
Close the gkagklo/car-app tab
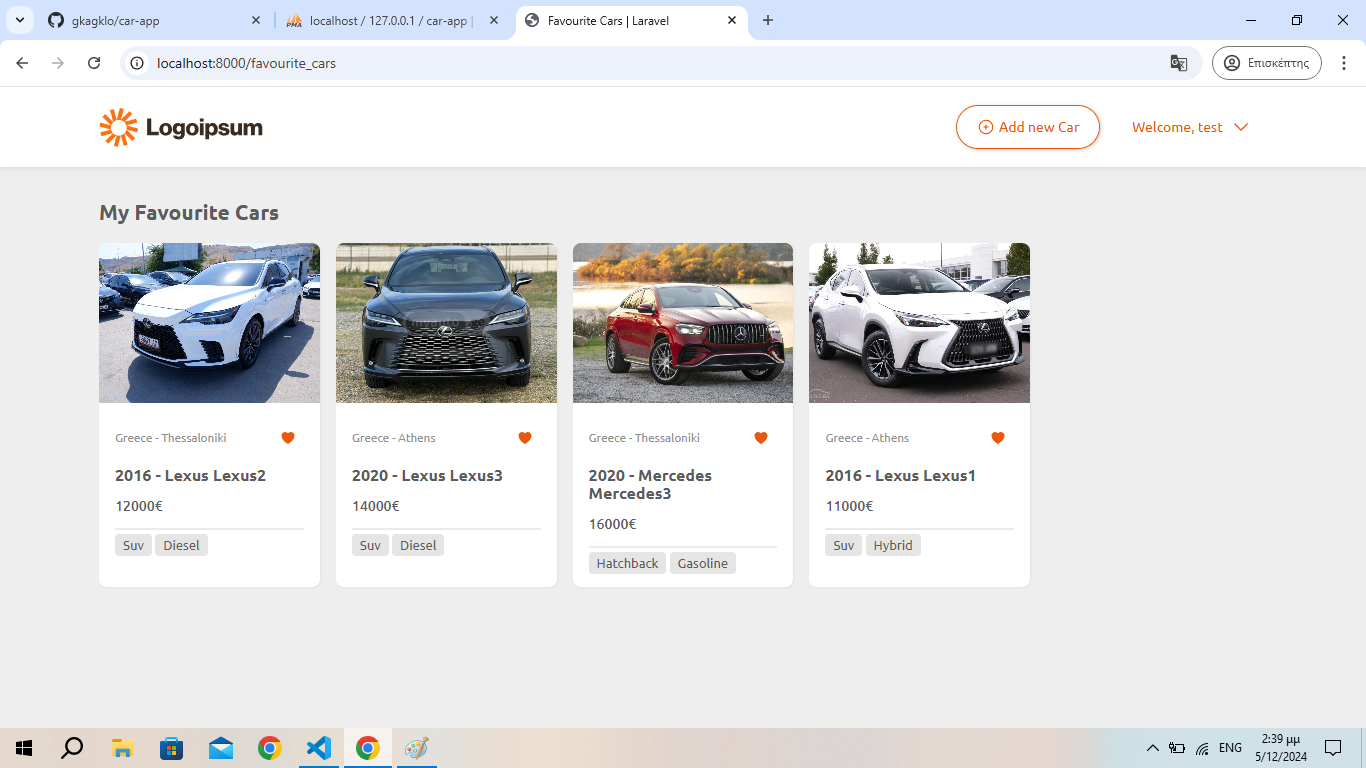tap(256, 20)
